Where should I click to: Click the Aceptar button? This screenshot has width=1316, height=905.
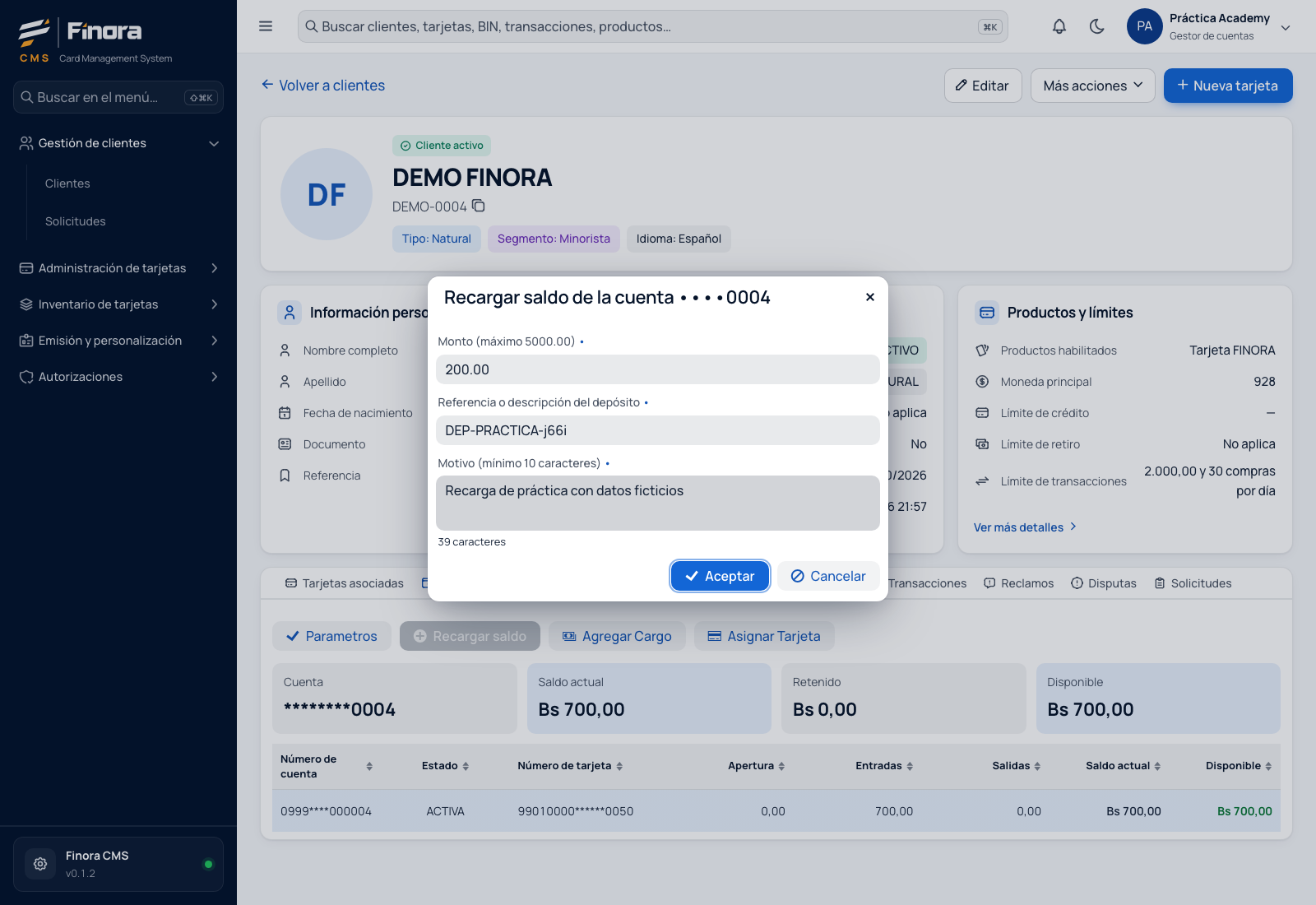pyautogui.click(x=720, y=576)
